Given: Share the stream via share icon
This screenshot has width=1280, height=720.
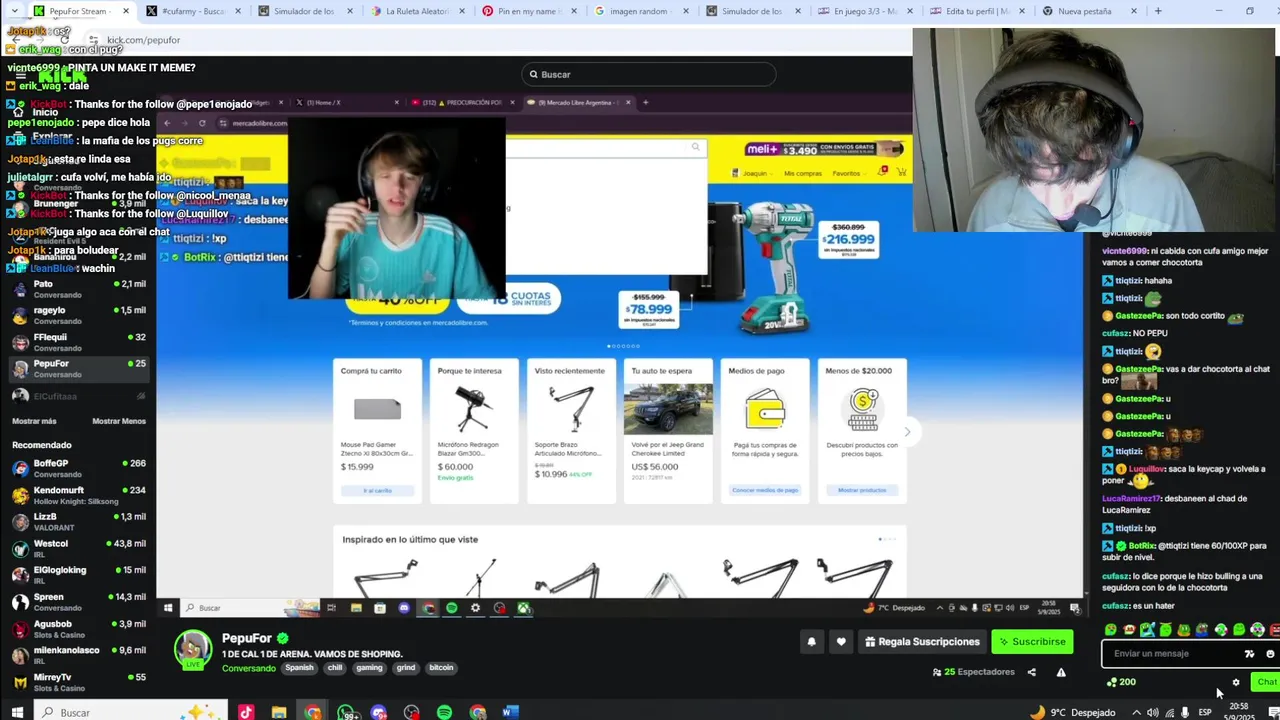Looking at the screenshot, I should 1032,672.
